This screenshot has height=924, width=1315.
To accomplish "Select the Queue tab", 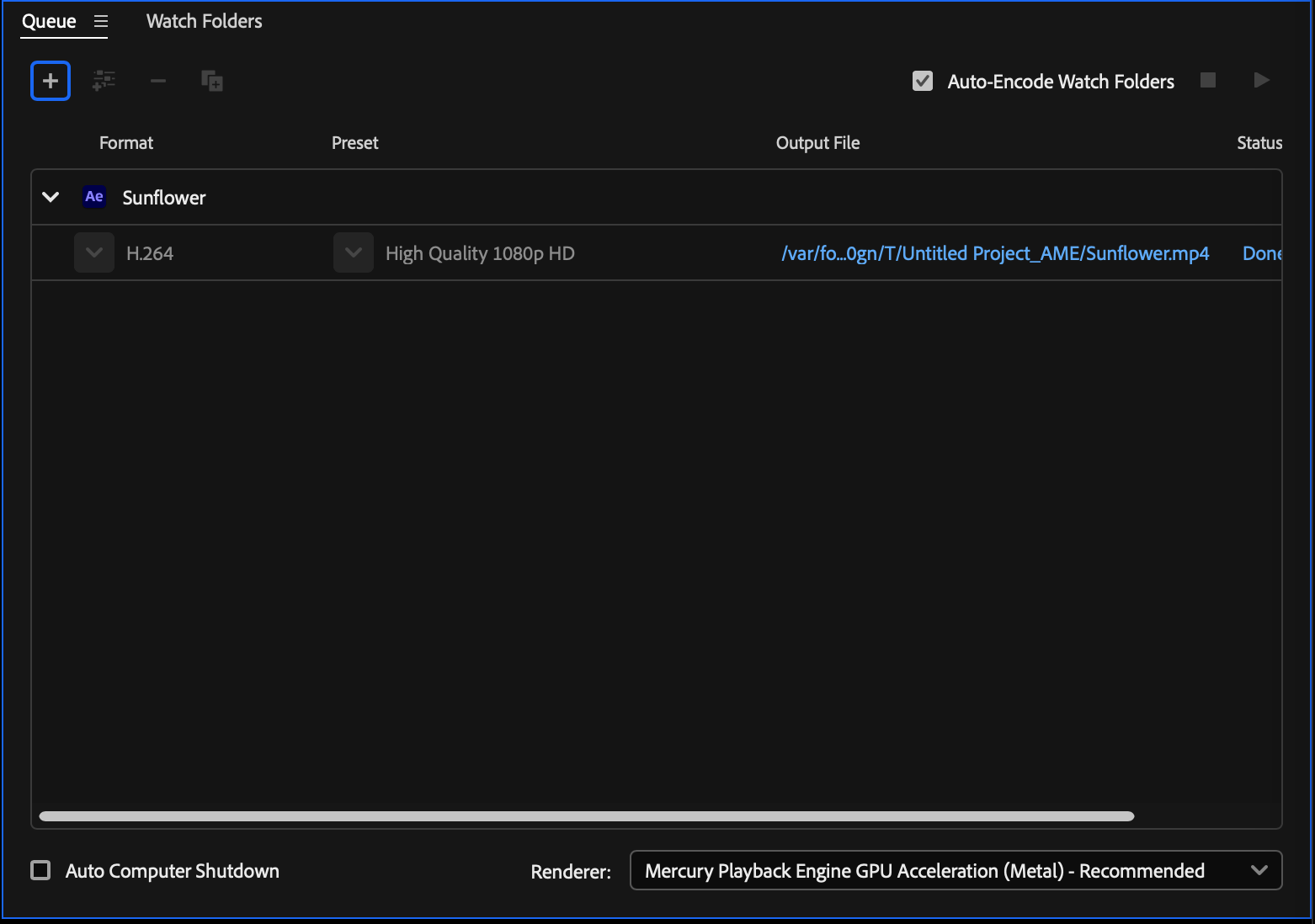I will [x=49, y=22].
